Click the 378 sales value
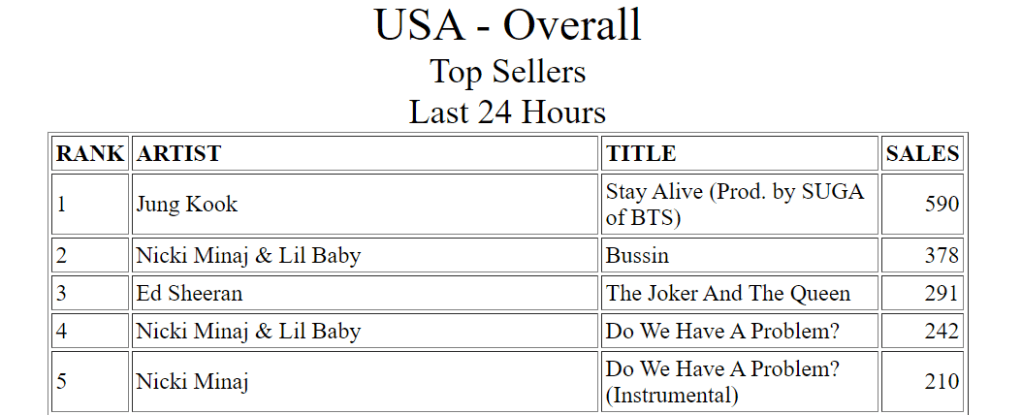The image size is (1022, 415). click(941, 256)
